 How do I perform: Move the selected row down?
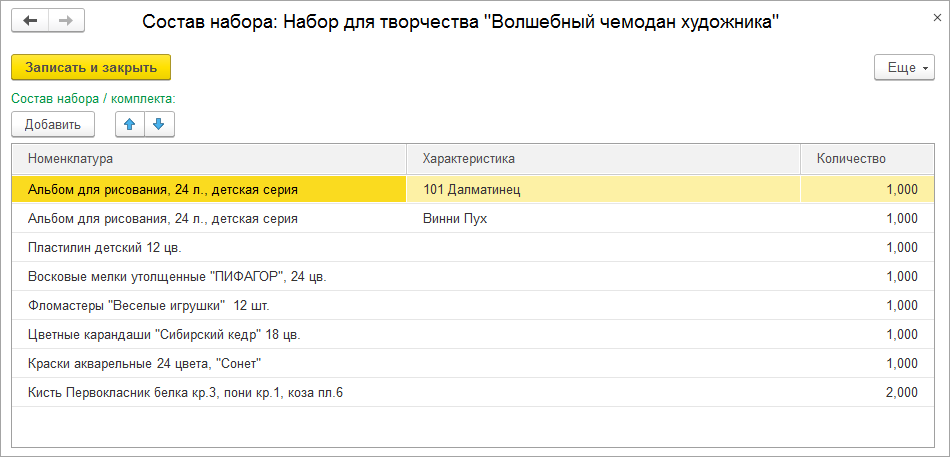coord(160,124)
